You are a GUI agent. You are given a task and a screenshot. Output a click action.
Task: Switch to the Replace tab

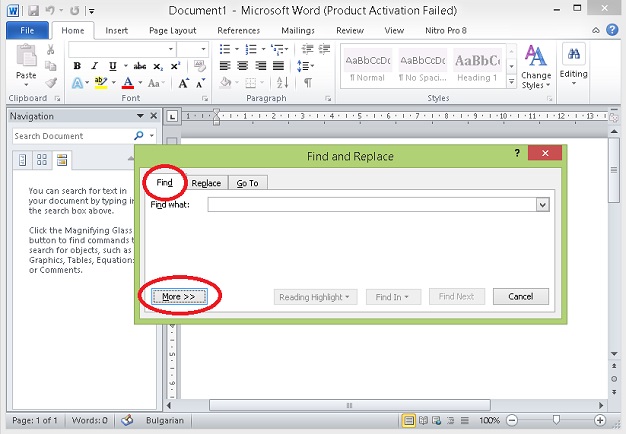pos(206,183)
